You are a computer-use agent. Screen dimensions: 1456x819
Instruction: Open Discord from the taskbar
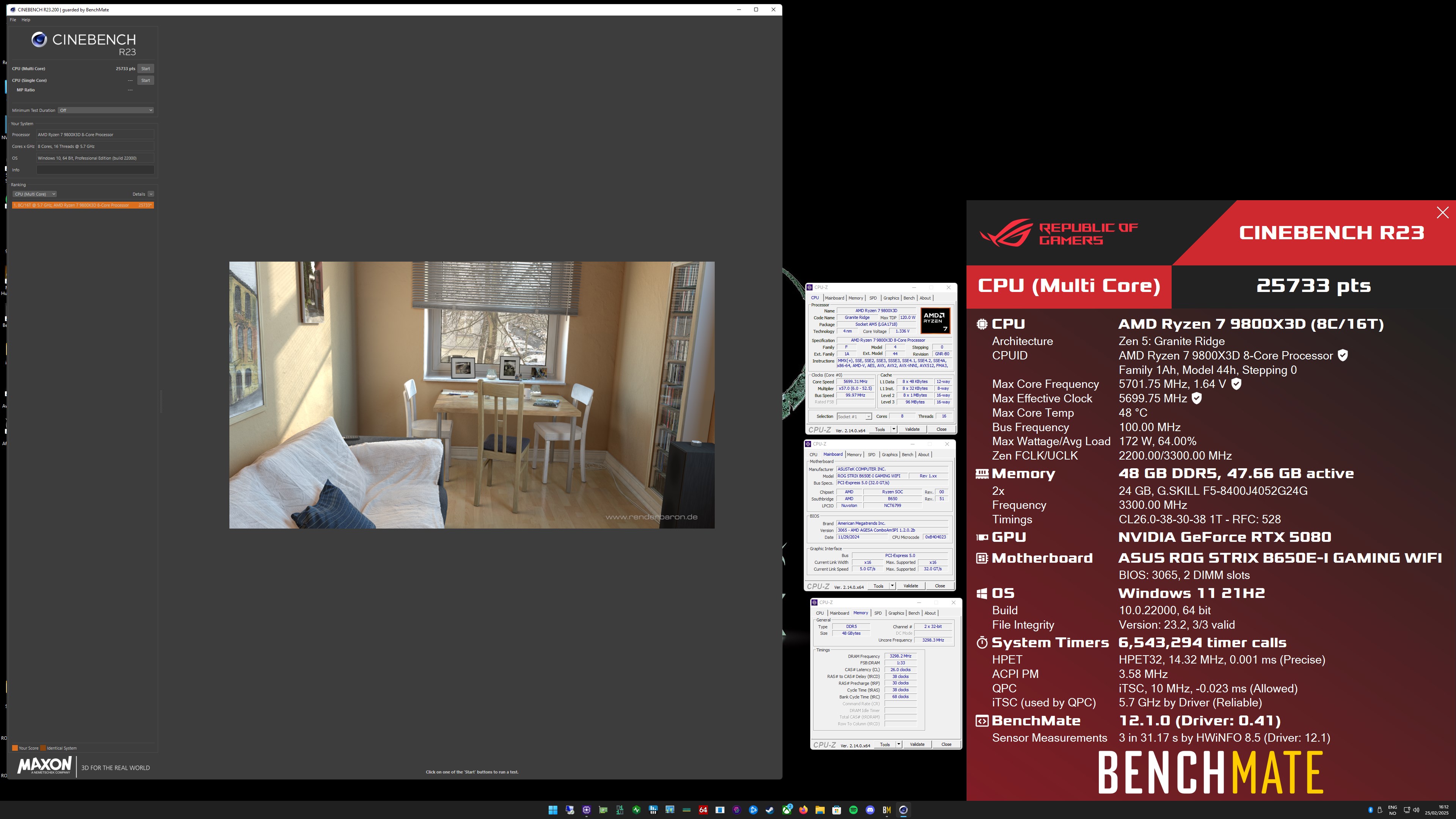(x=870, y=810)
